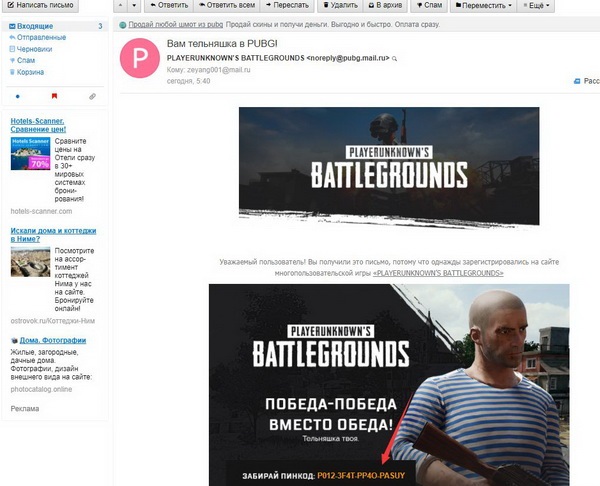
Task: Click sender address noreply@pubg.mail.ru
Action: pos(348,58)
